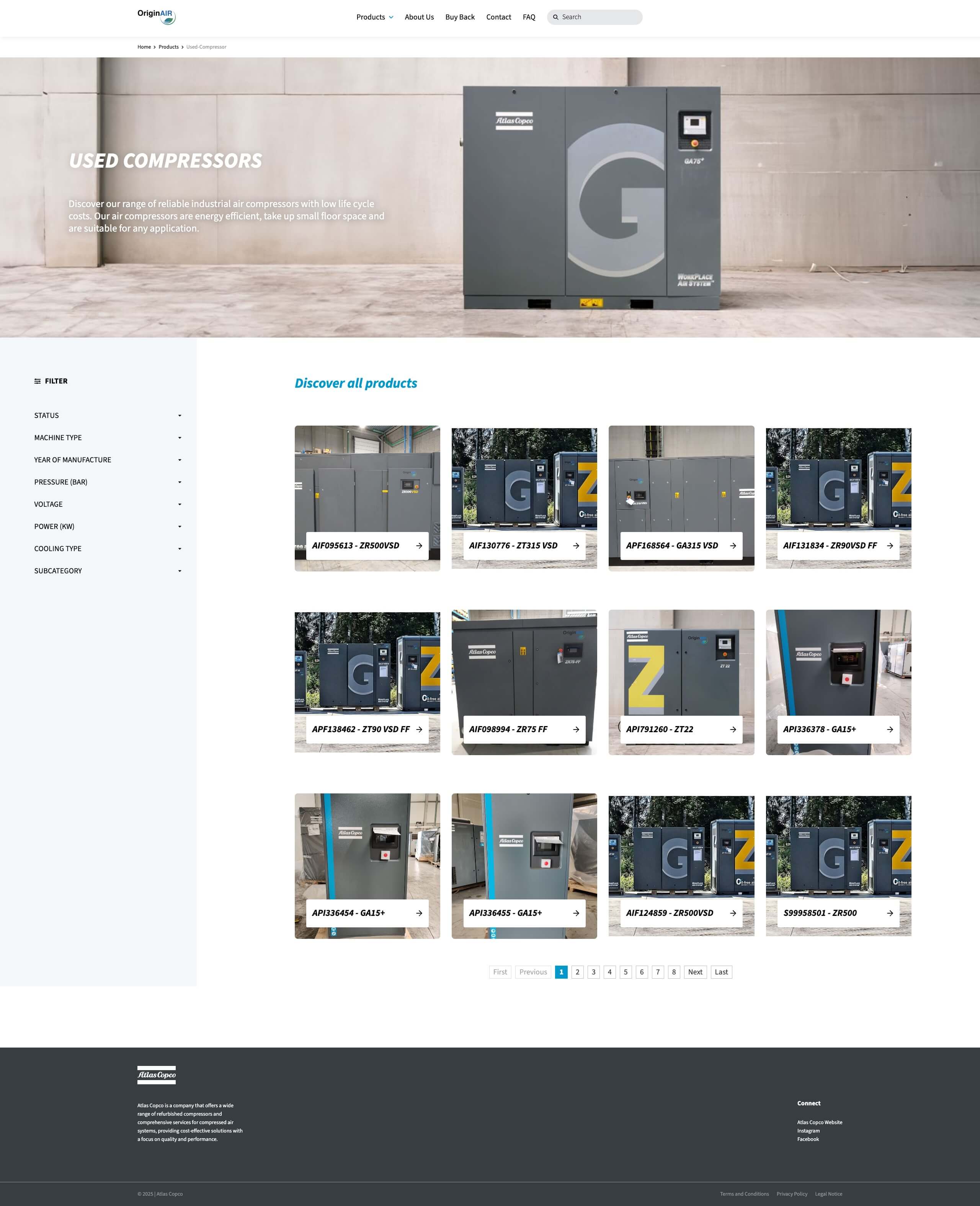Open the Instagram footer link
Screen dimensions: 980x1206
coord(808,1131)
